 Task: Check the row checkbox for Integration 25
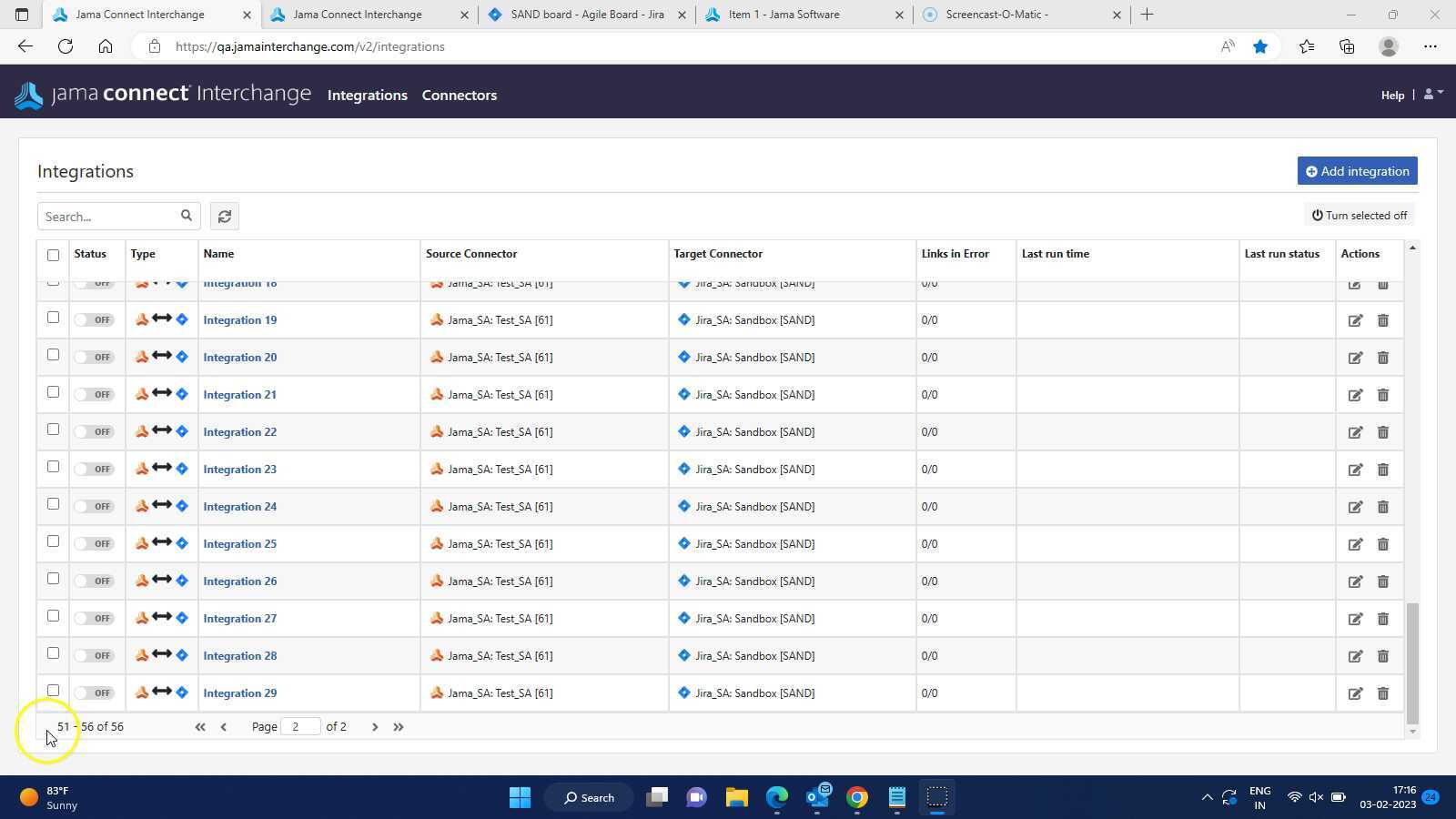[53, 542]
